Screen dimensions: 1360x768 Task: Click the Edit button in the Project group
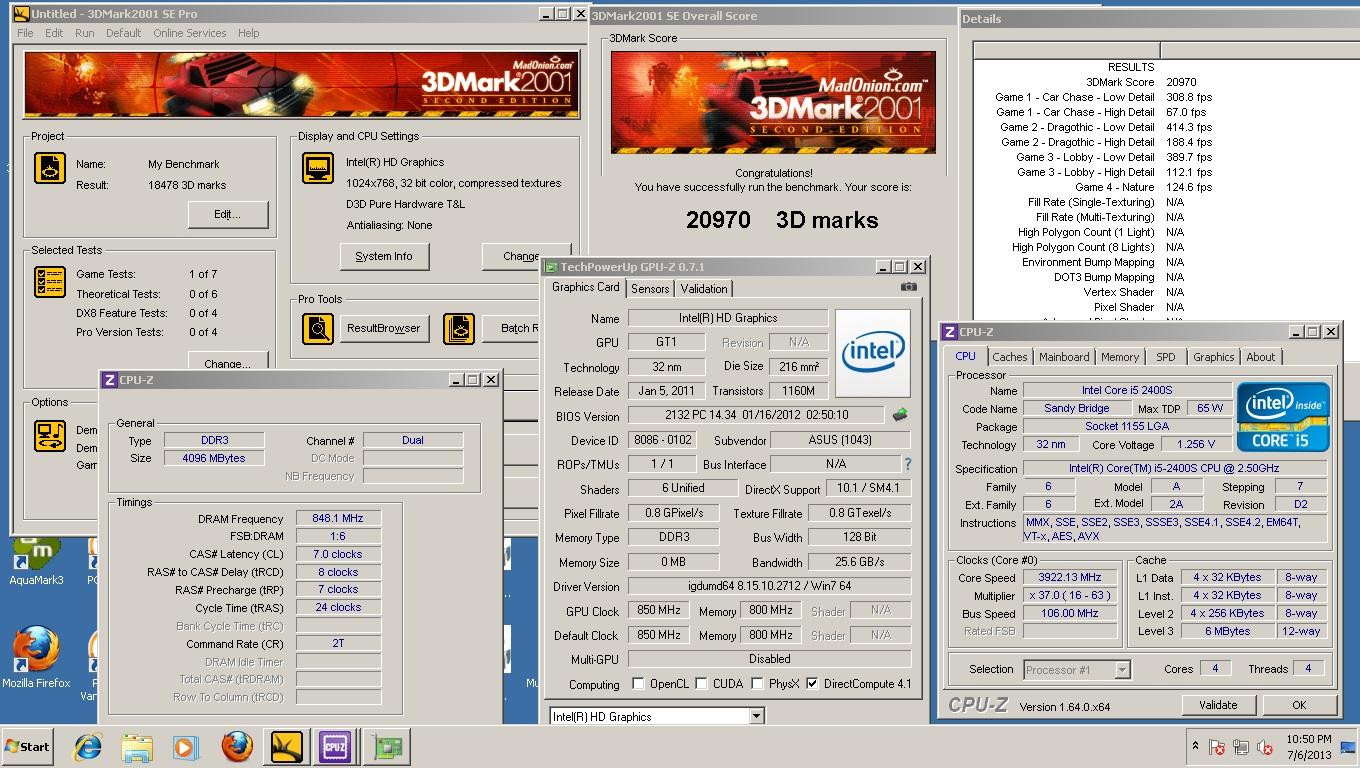(228, 214)
